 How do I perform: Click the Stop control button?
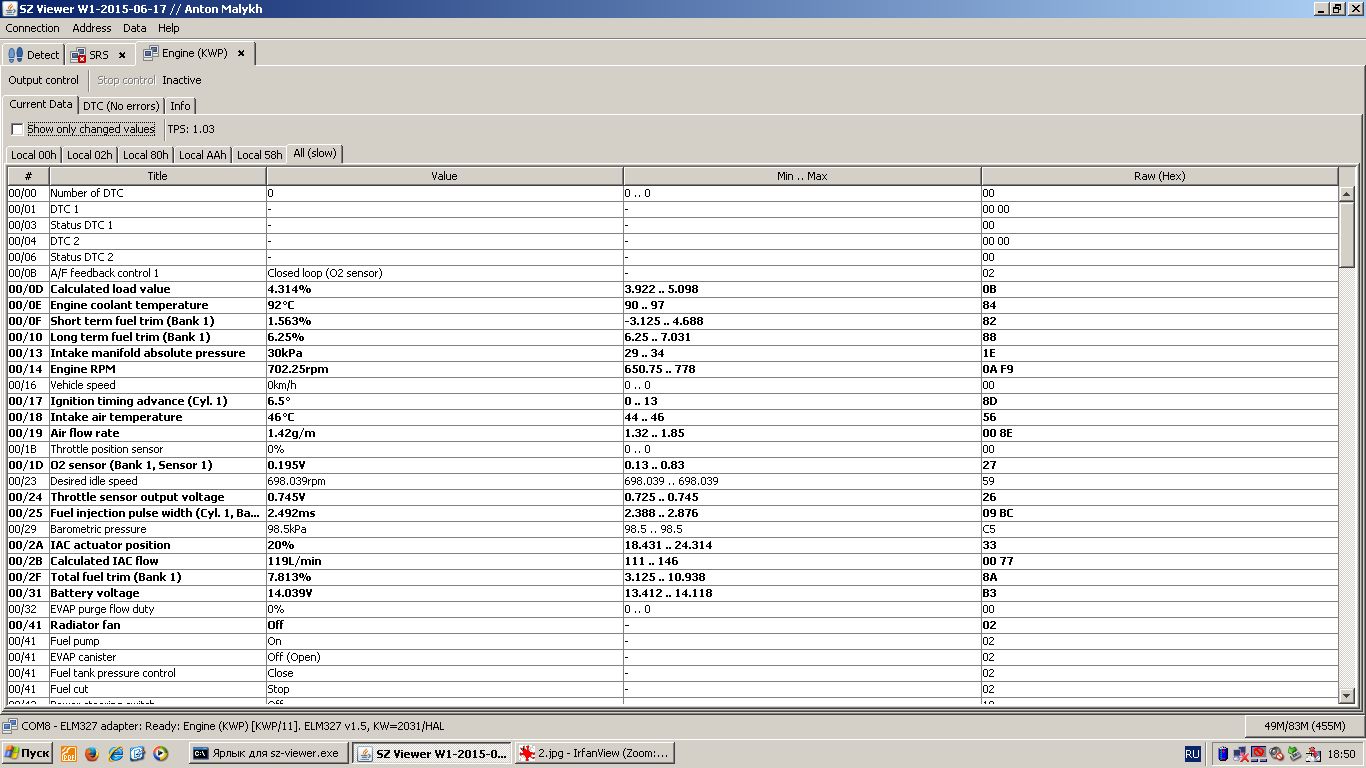[126, 80]
